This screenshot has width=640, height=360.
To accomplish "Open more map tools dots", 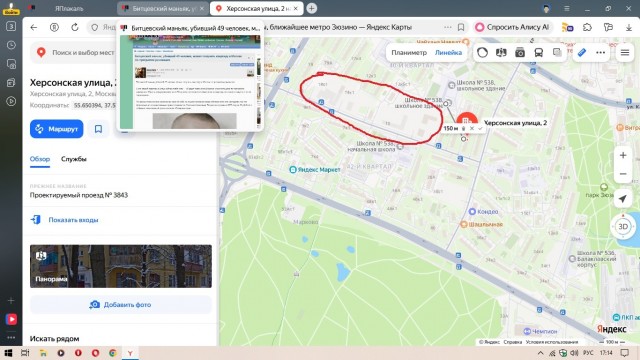I will coord(600,53).
